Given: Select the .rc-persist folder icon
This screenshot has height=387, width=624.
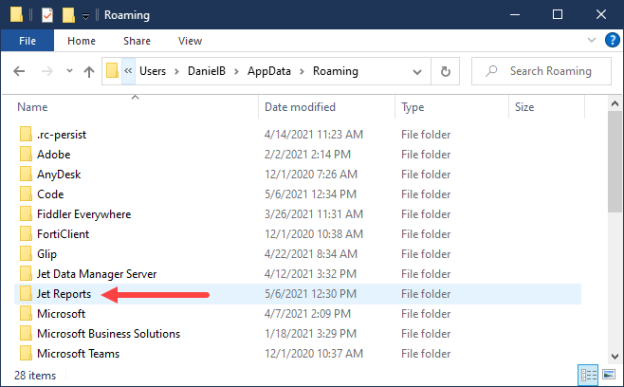Looking at the screenshot, I should pos(26,134).
